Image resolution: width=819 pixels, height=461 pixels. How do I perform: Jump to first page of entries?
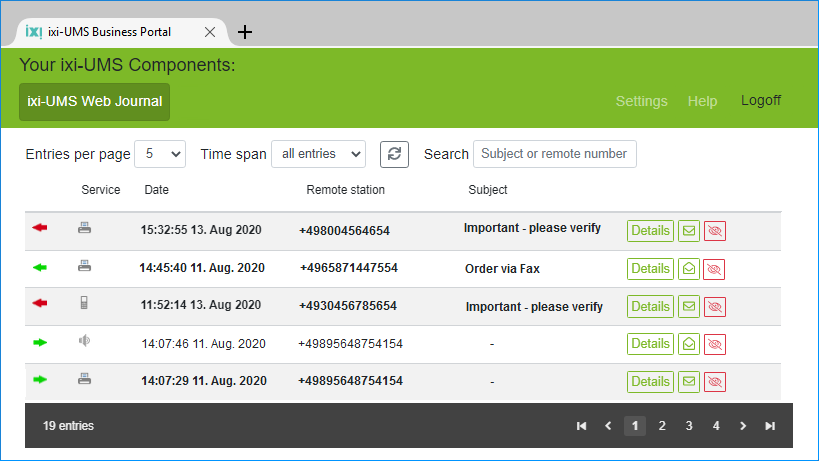581,426
